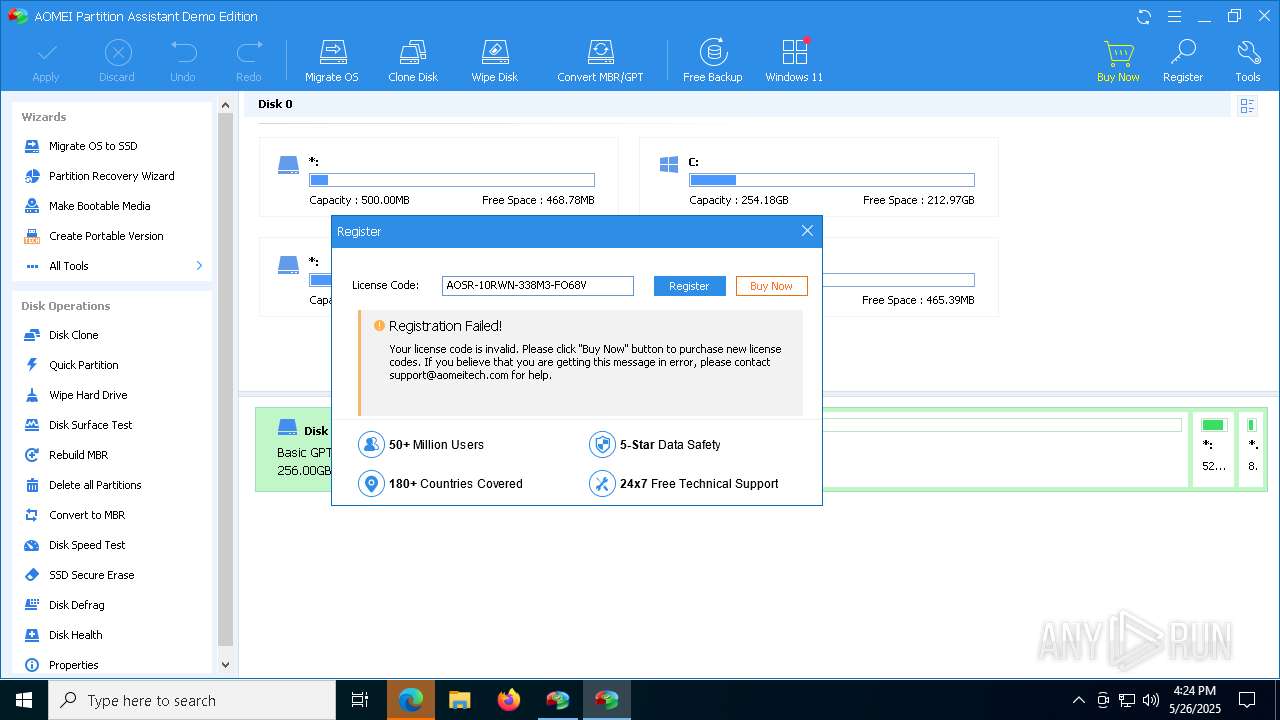Click the sidebar scroll up arrow
The width and height of the screenshot is (1280, 720).
225,106
